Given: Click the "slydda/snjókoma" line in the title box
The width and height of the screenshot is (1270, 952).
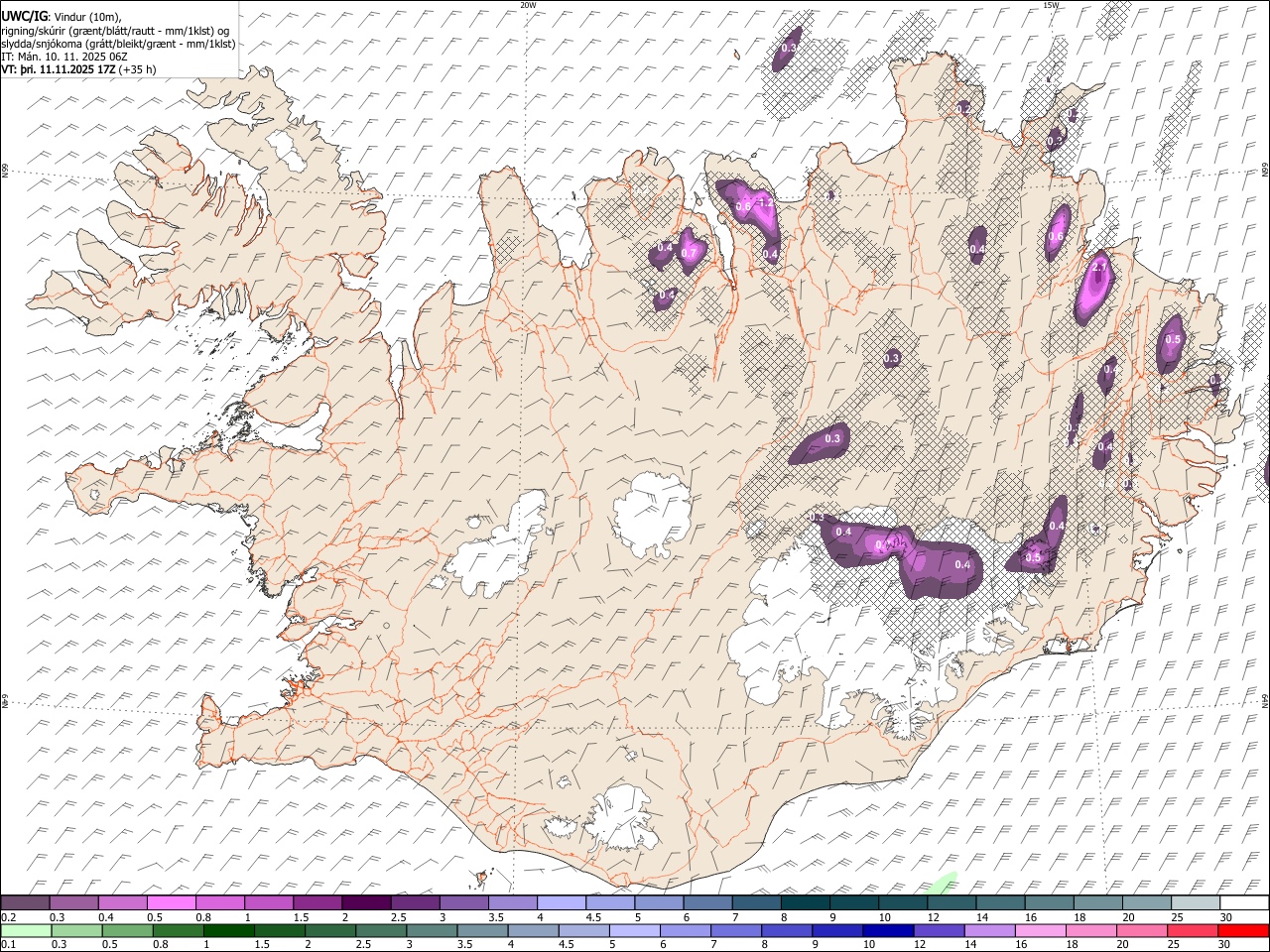Looking at the screenshot, I should pos(119,44).
